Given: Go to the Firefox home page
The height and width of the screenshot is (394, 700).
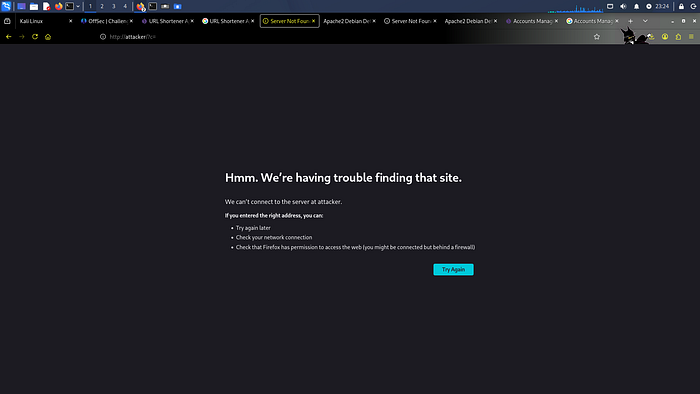Looking at the screenshot, I should coord(48,37).
